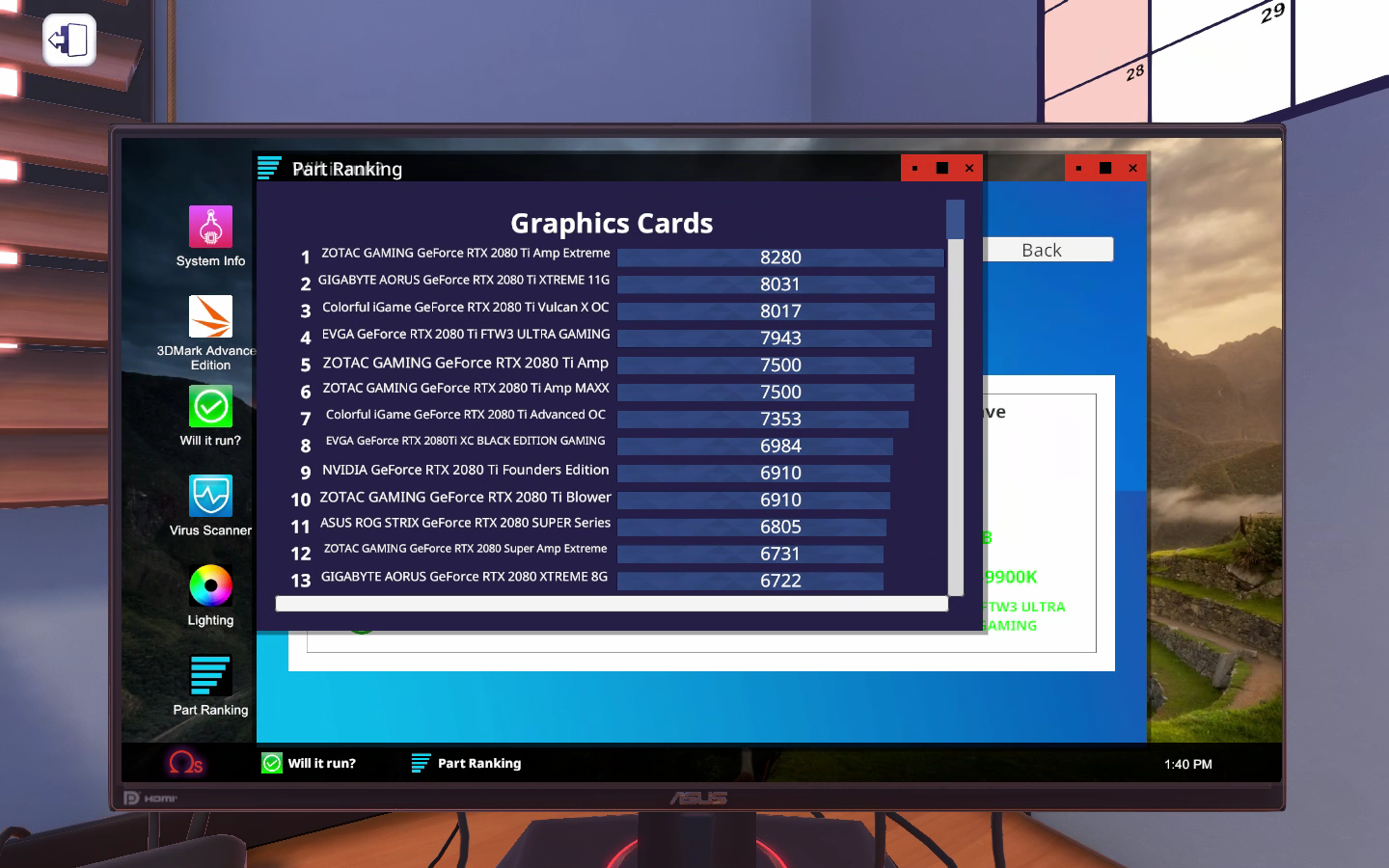Click the 6731 score bar
Screen dimensions: 1389x868
pos(750,555)
